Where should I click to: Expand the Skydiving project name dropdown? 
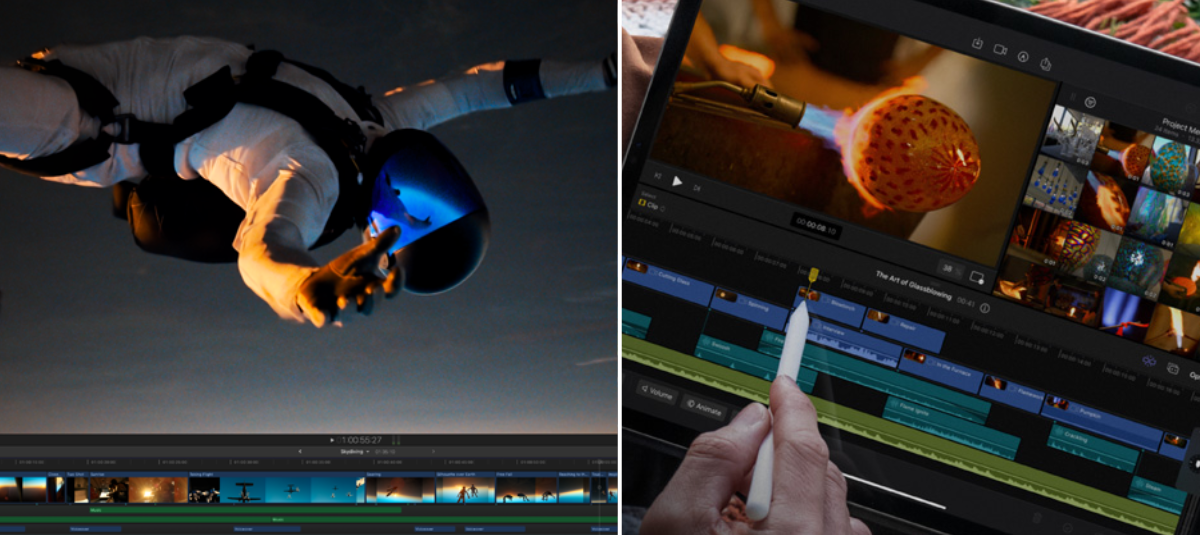pyautogui.click(x=353, y=451)
